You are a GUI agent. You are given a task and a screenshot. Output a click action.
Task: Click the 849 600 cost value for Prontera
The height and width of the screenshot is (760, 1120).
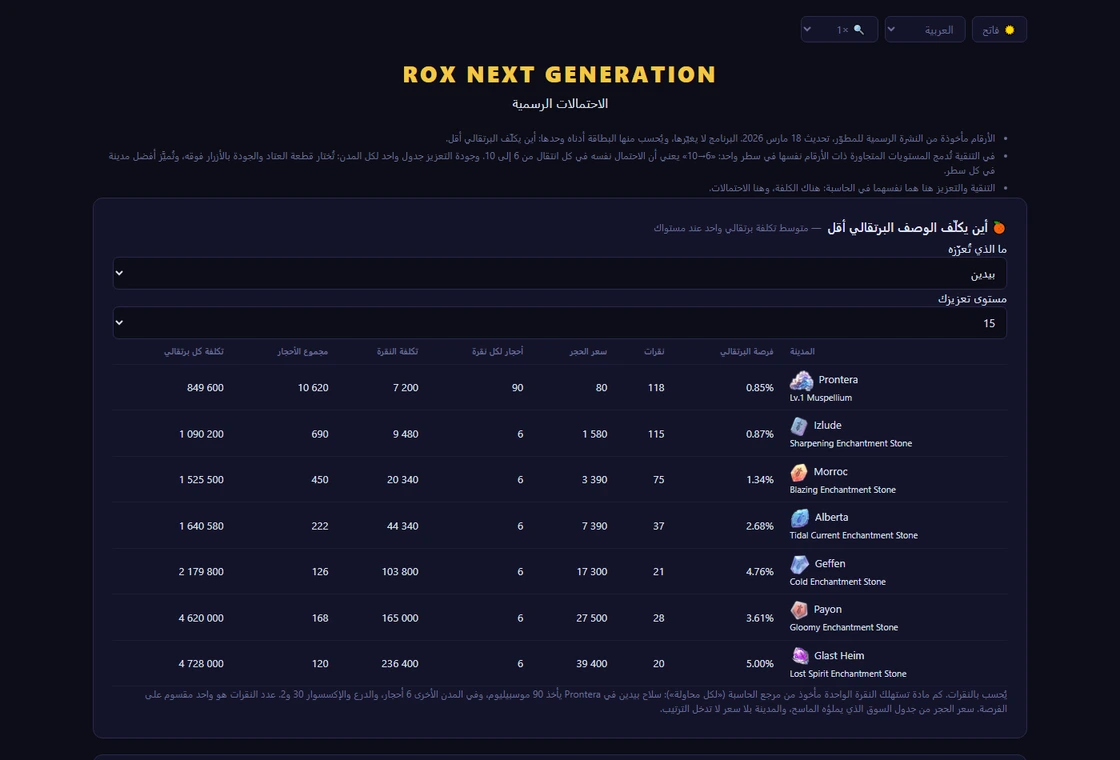205,388
